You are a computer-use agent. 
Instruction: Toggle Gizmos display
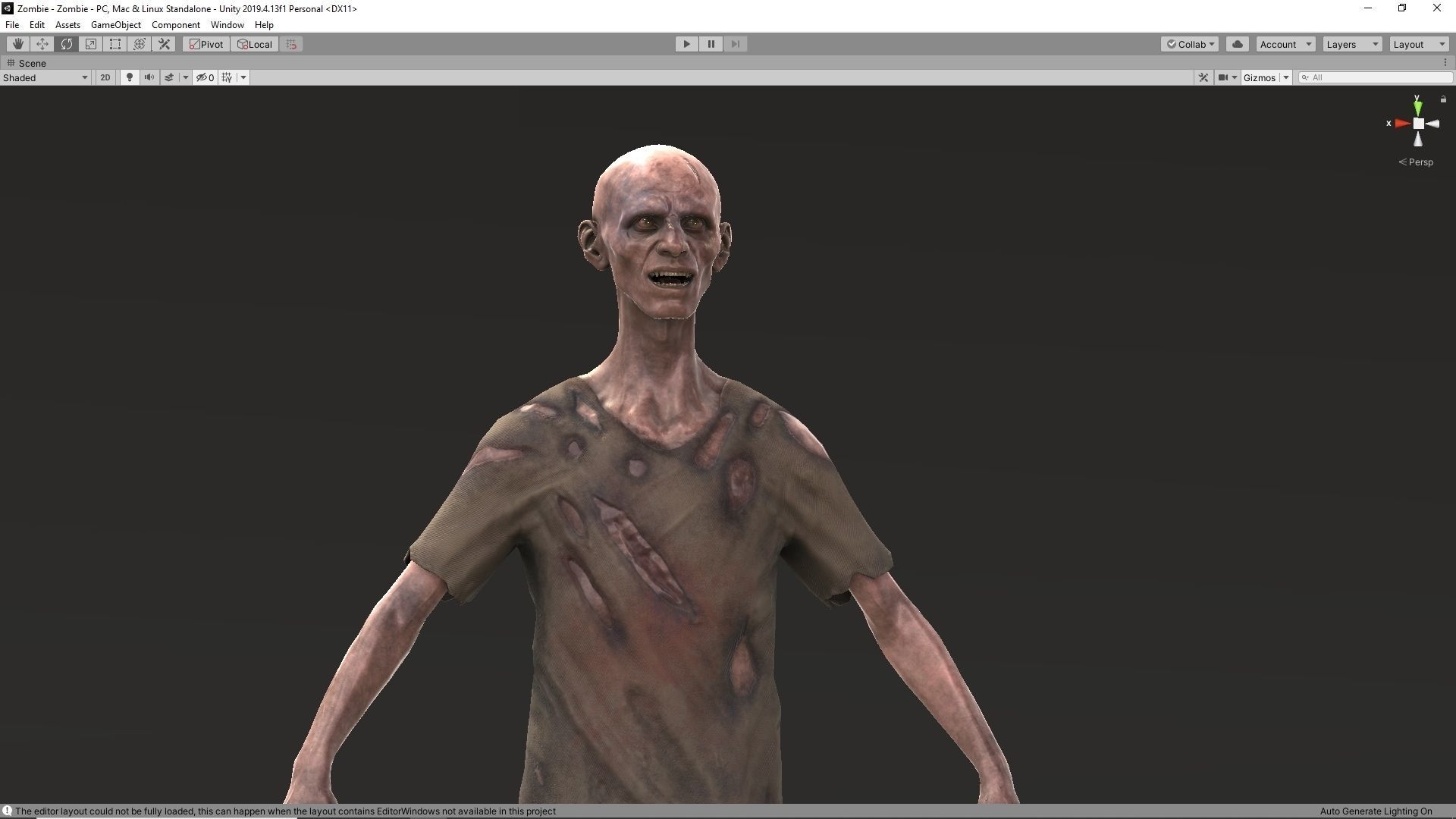(1260, 77)
